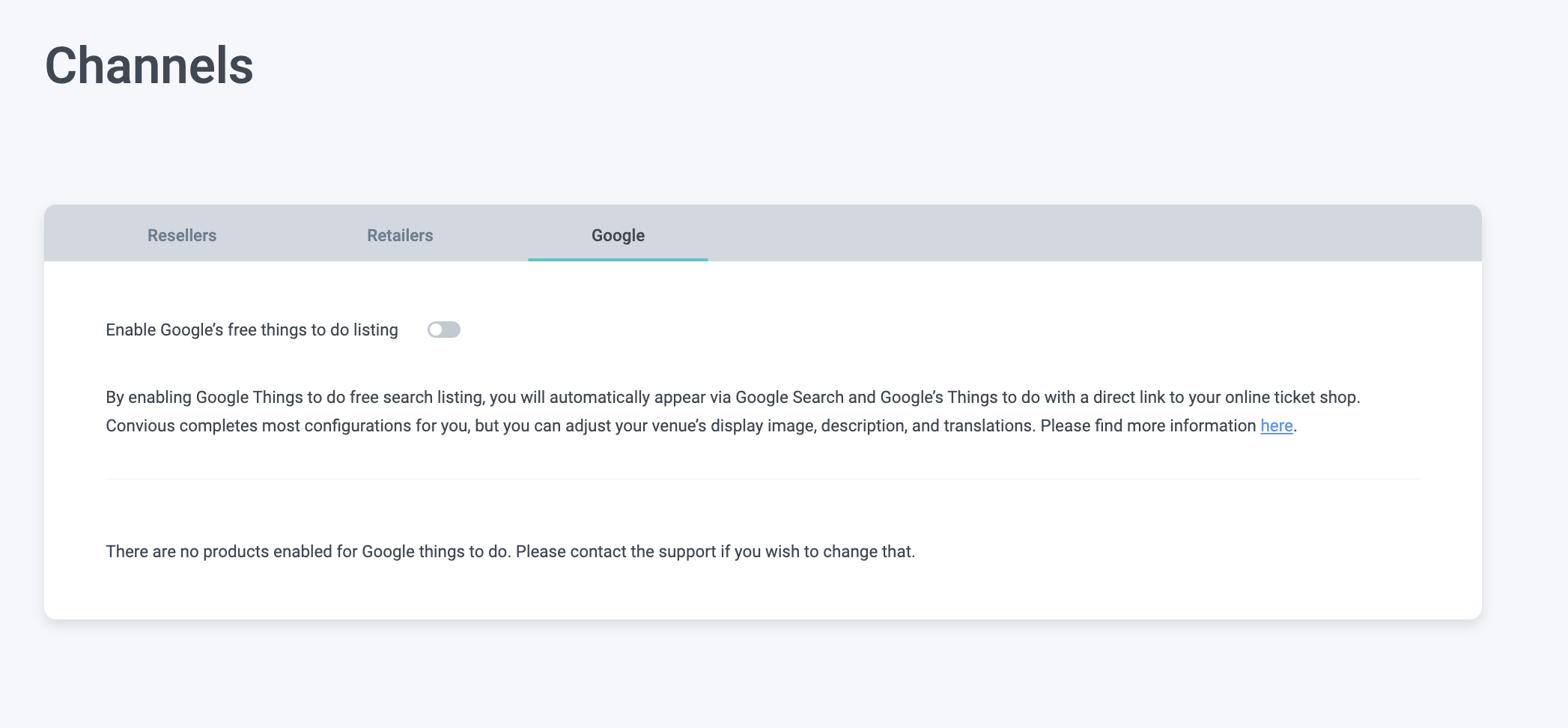
Task: Open the Retailers tab
Action: pos(400,235)
